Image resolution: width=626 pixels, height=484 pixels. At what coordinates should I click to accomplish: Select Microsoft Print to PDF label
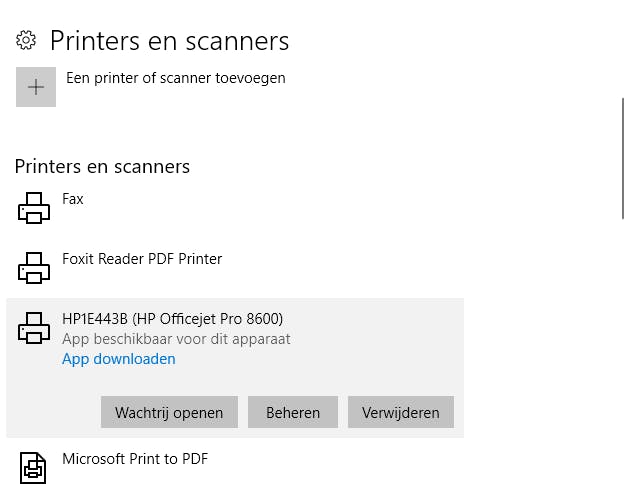(135, 459)
